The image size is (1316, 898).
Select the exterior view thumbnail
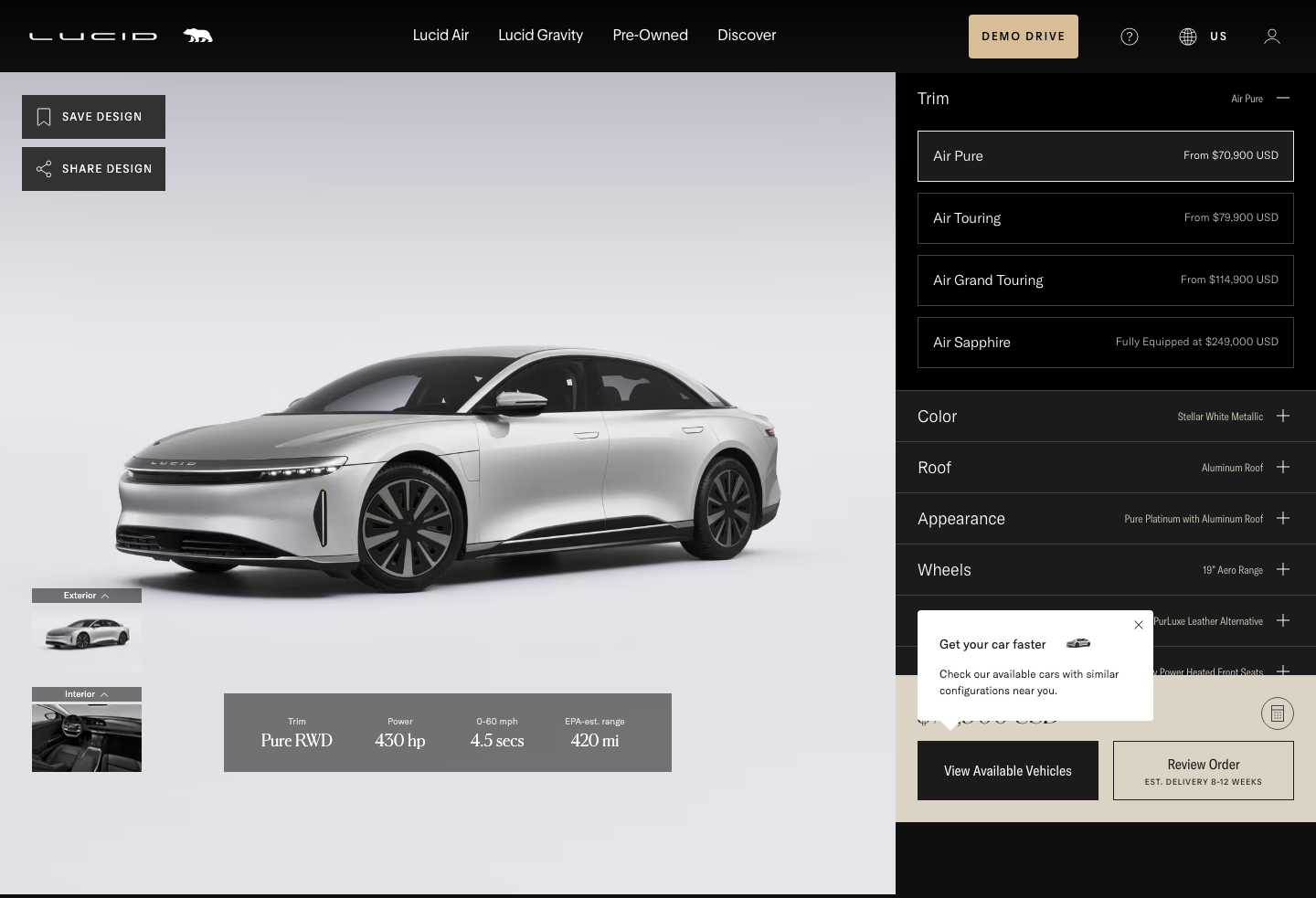[x=87, y=638]
